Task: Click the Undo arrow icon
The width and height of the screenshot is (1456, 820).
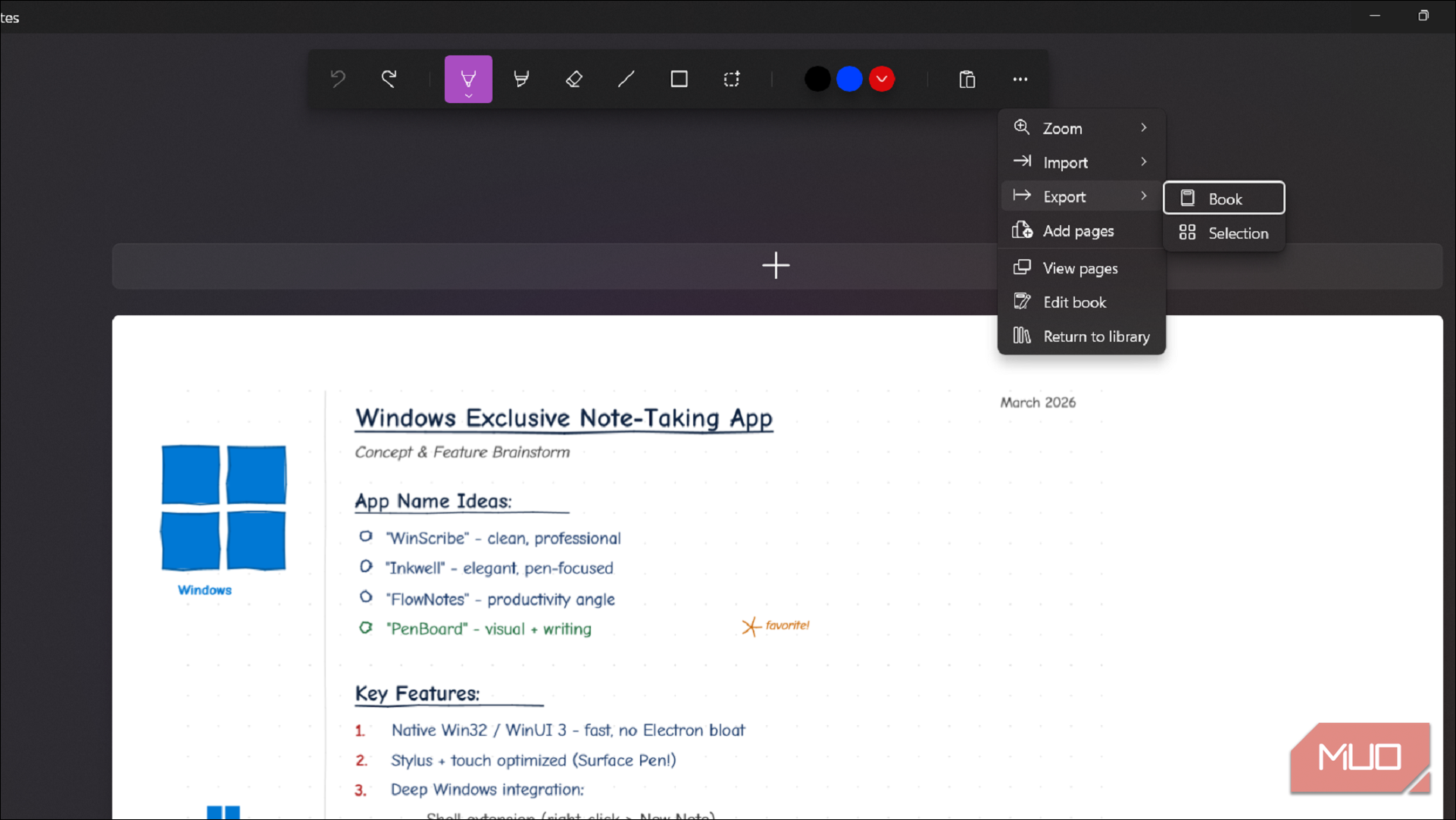Action: 338,79
